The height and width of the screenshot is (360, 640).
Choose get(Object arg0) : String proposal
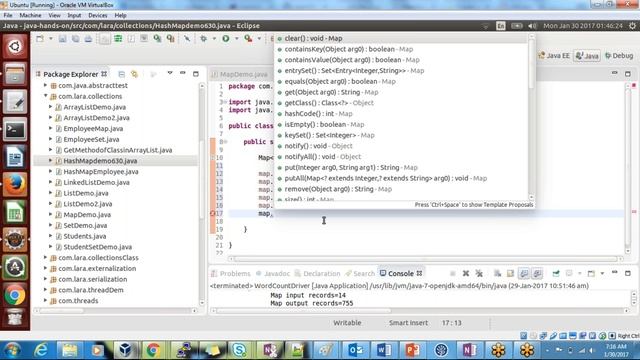point(402,92)
